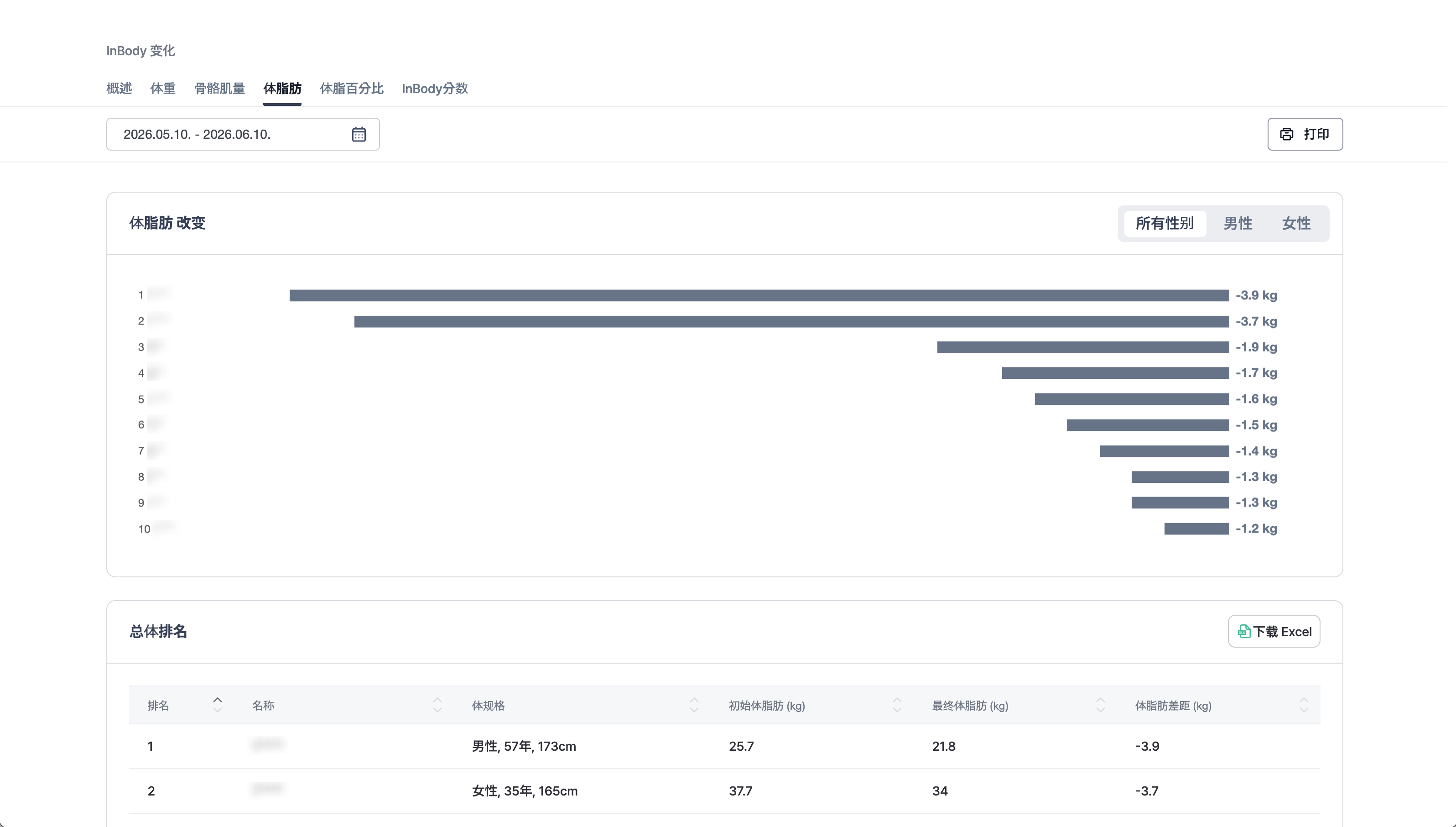1456x827 pixels.
Task: Click the -3.9 kg top bar
Action: click(x=759, y=295)
